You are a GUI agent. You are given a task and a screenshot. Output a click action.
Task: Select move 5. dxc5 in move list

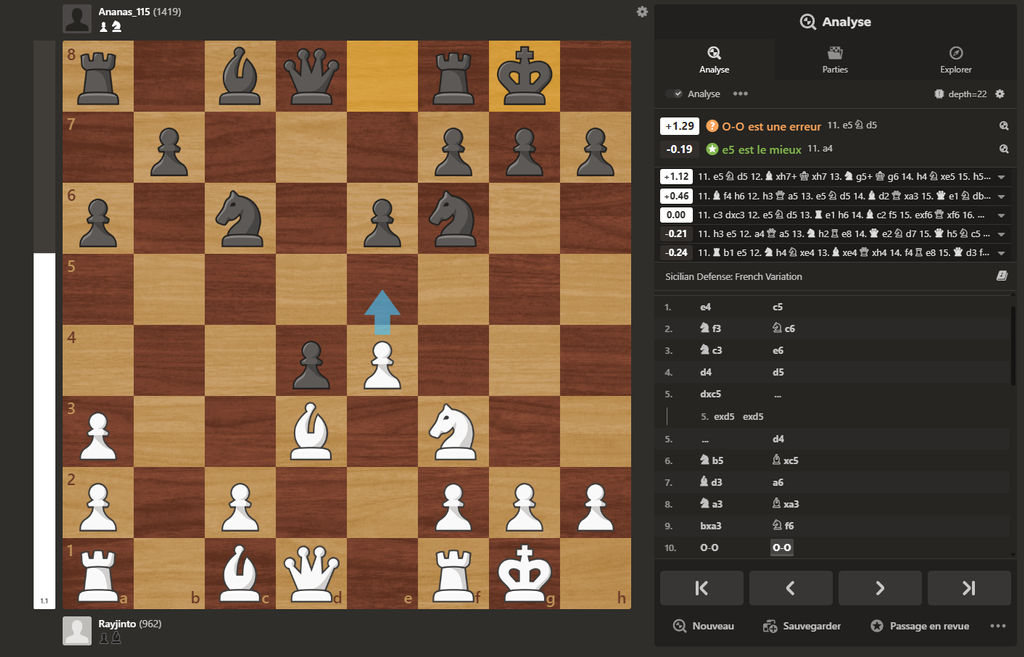tap(711, 394)
